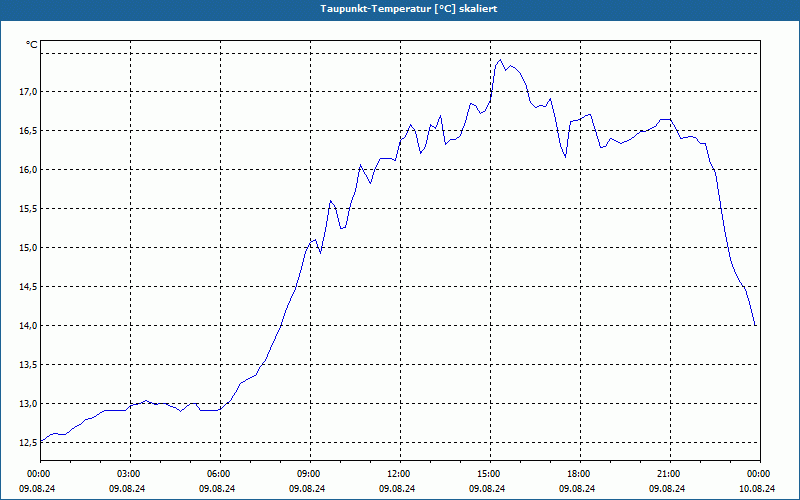Click the 15,0 y-axis label
This screenshot has height=500, width=800.
pyautogui.click(x=29, y=247)
